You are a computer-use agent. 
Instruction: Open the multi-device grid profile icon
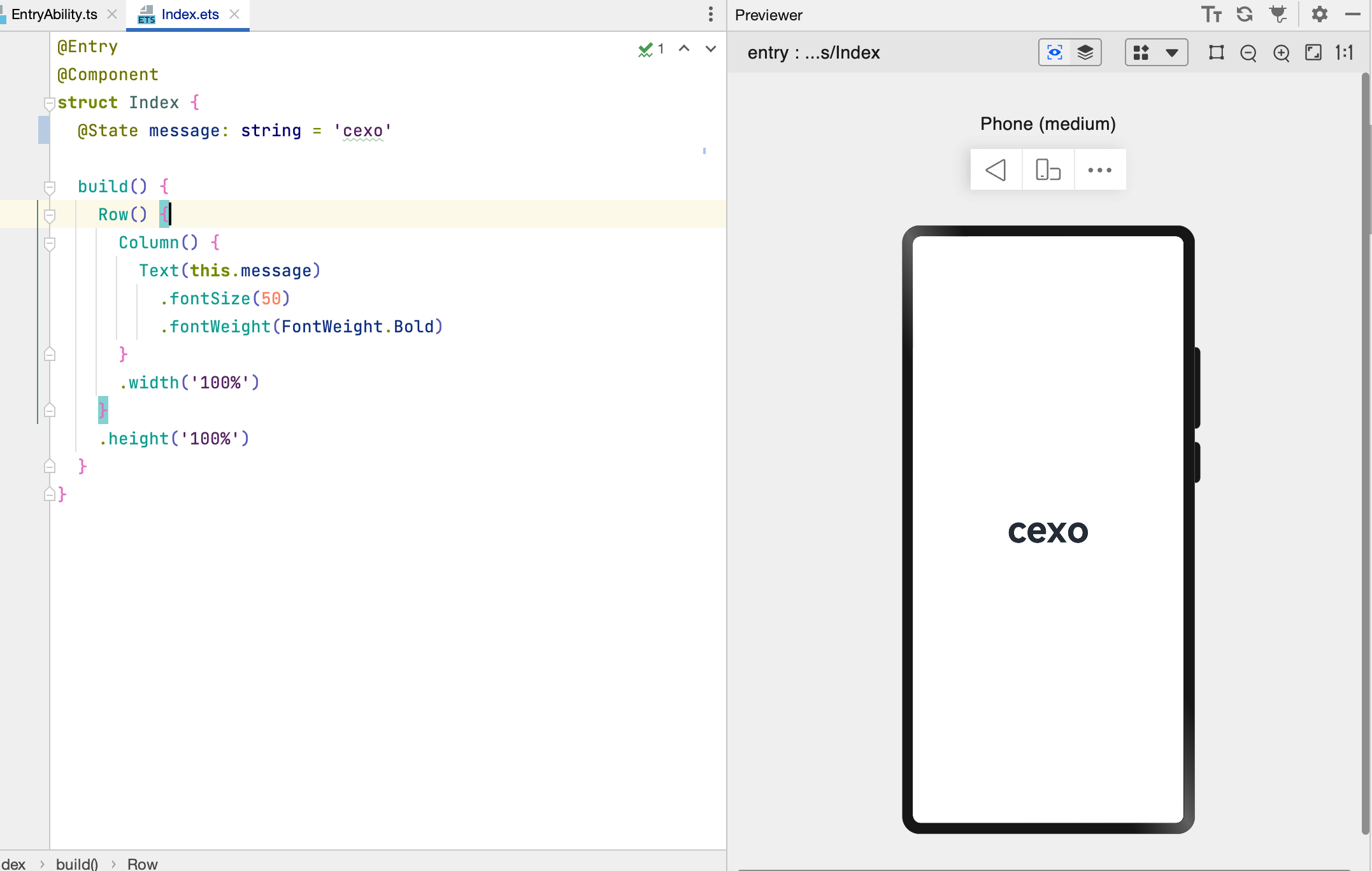coord(1141,52)
